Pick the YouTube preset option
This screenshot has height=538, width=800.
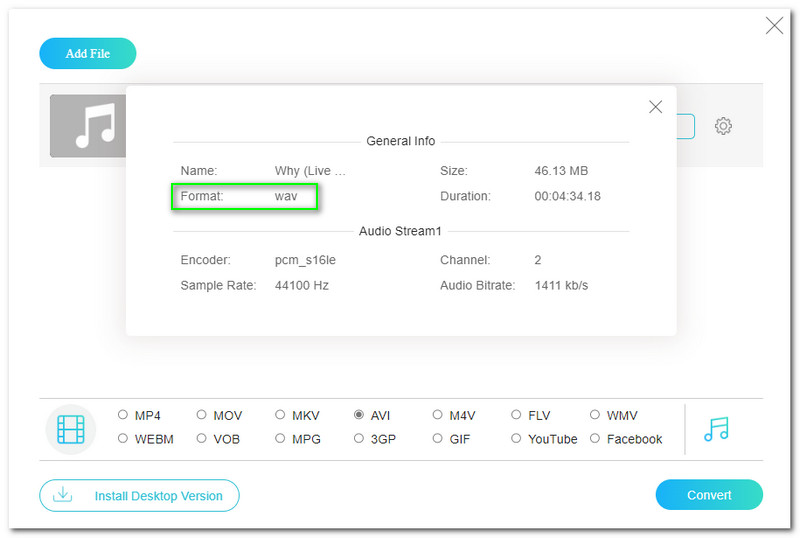pyautogui.click(x=516, y=439)
